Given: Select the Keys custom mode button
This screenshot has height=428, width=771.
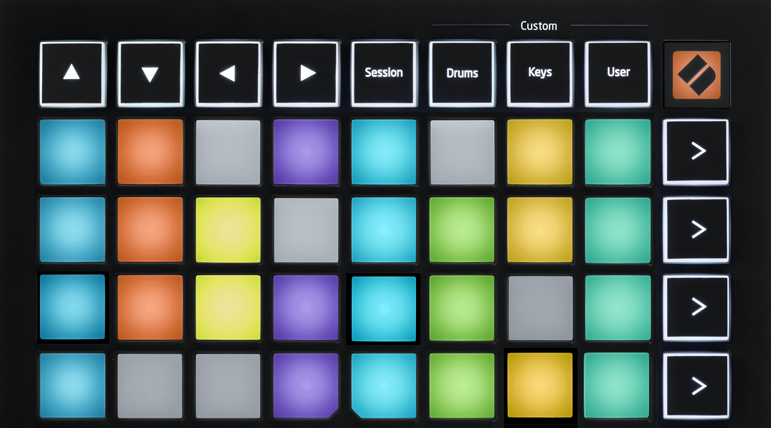Looking at the screenshot, I should 539,74.
